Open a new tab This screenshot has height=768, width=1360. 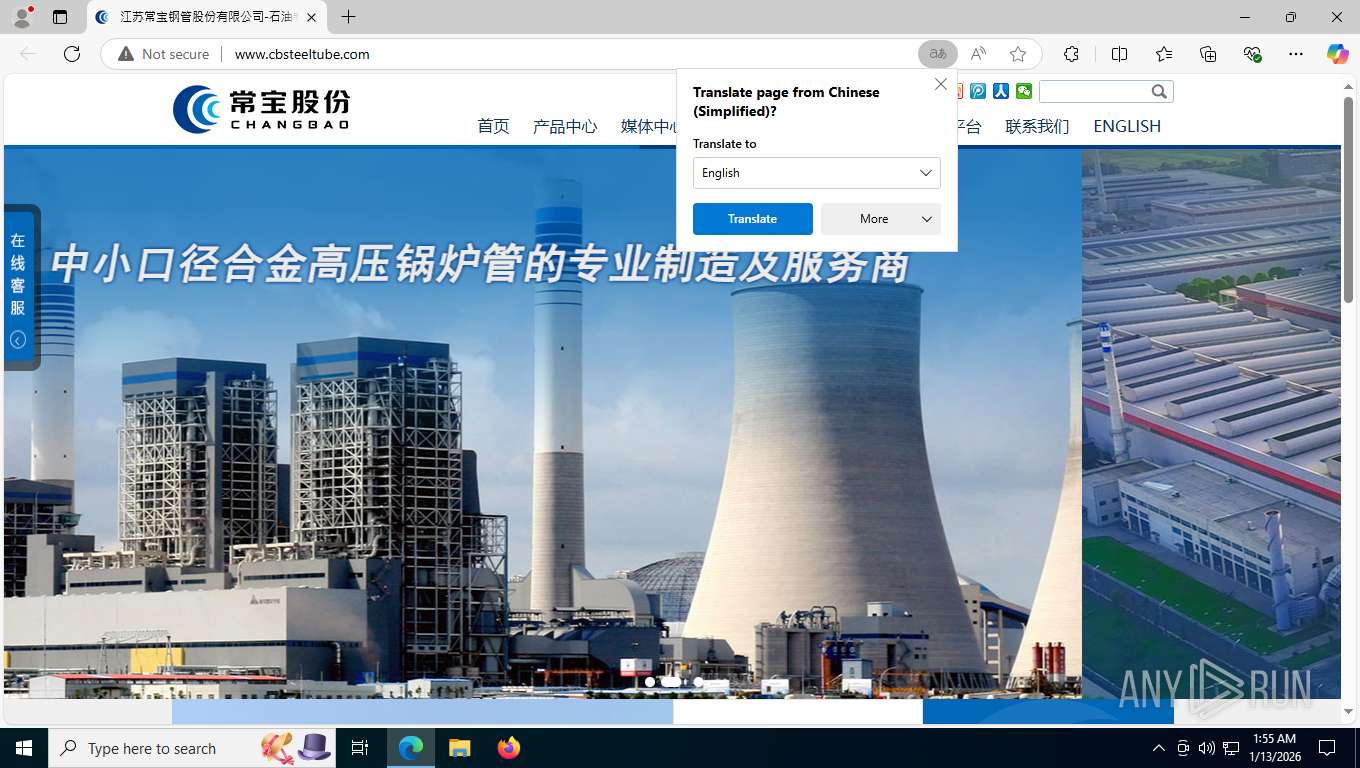tap(348, 17)
